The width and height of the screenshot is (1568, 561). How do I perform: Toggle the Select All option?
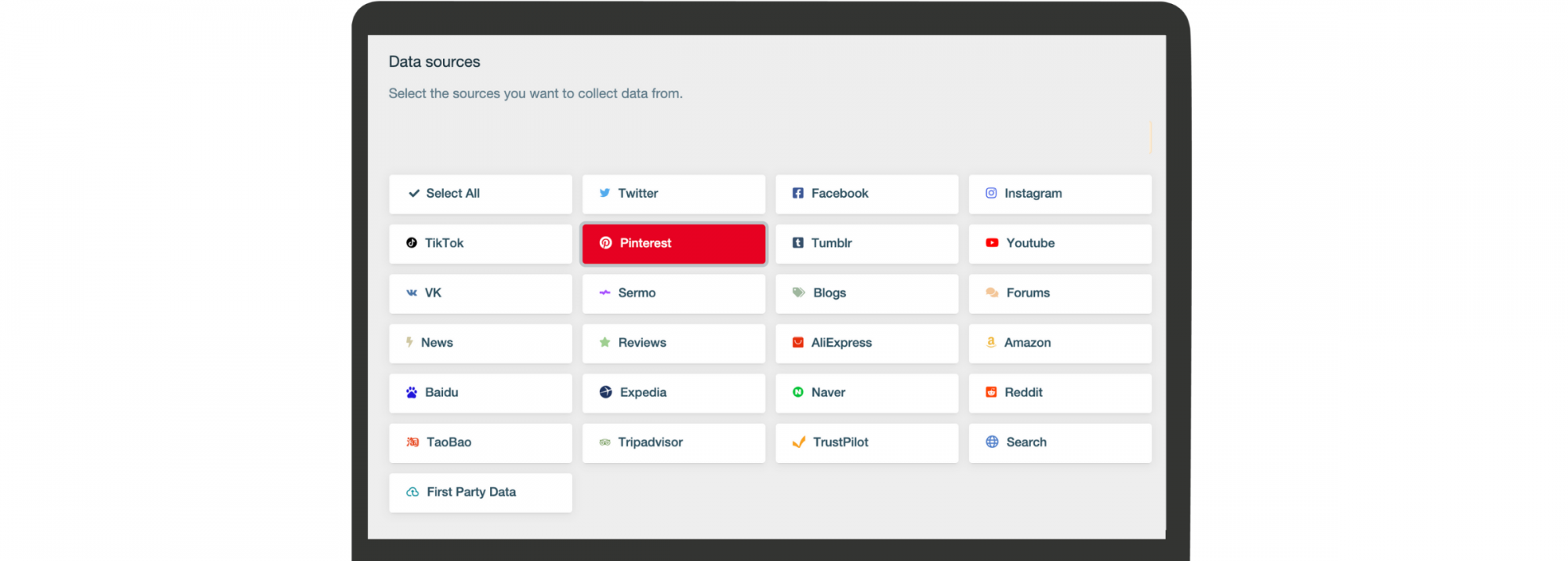point(480,194)
